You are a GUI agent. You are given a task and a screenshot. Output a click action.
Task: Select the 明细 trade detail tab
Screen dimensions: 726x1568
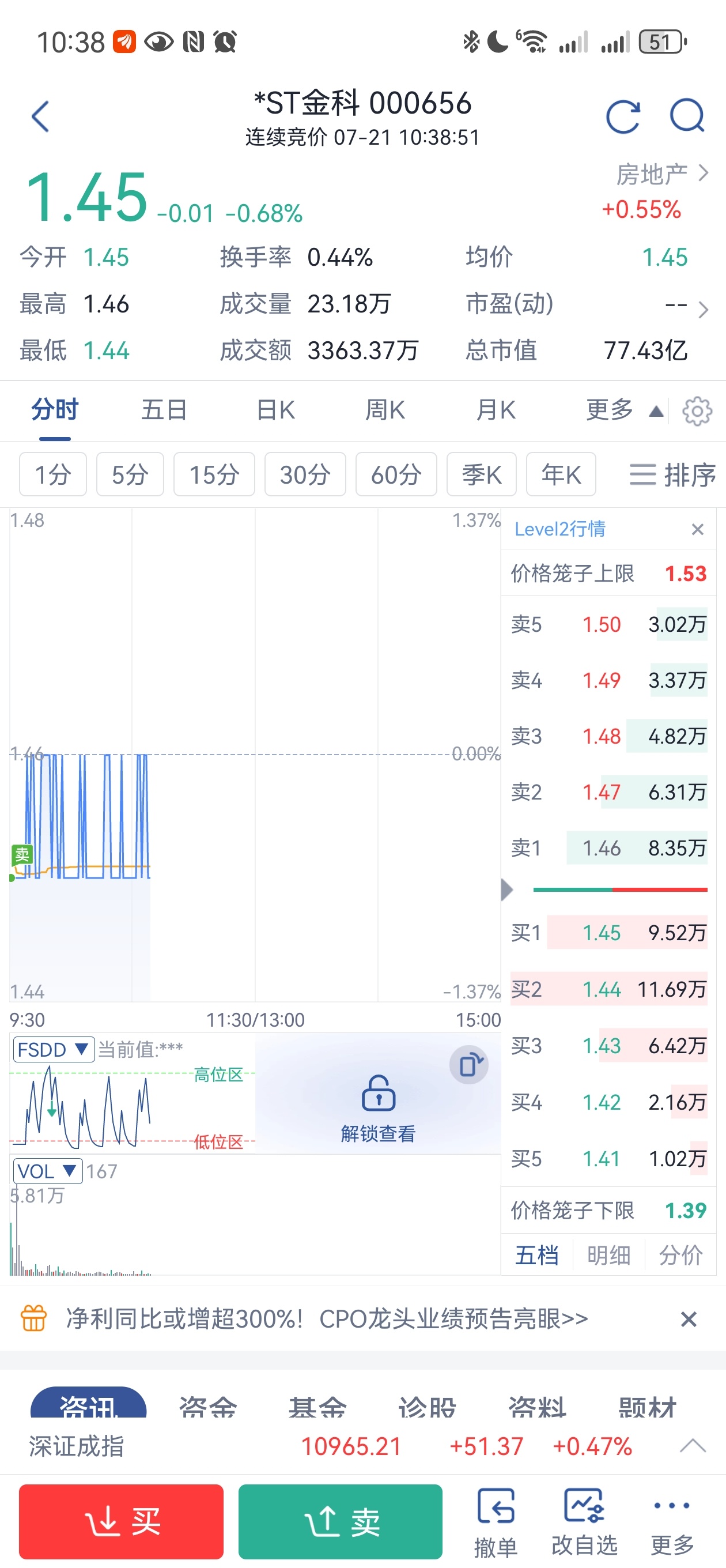click(608, 1254)
